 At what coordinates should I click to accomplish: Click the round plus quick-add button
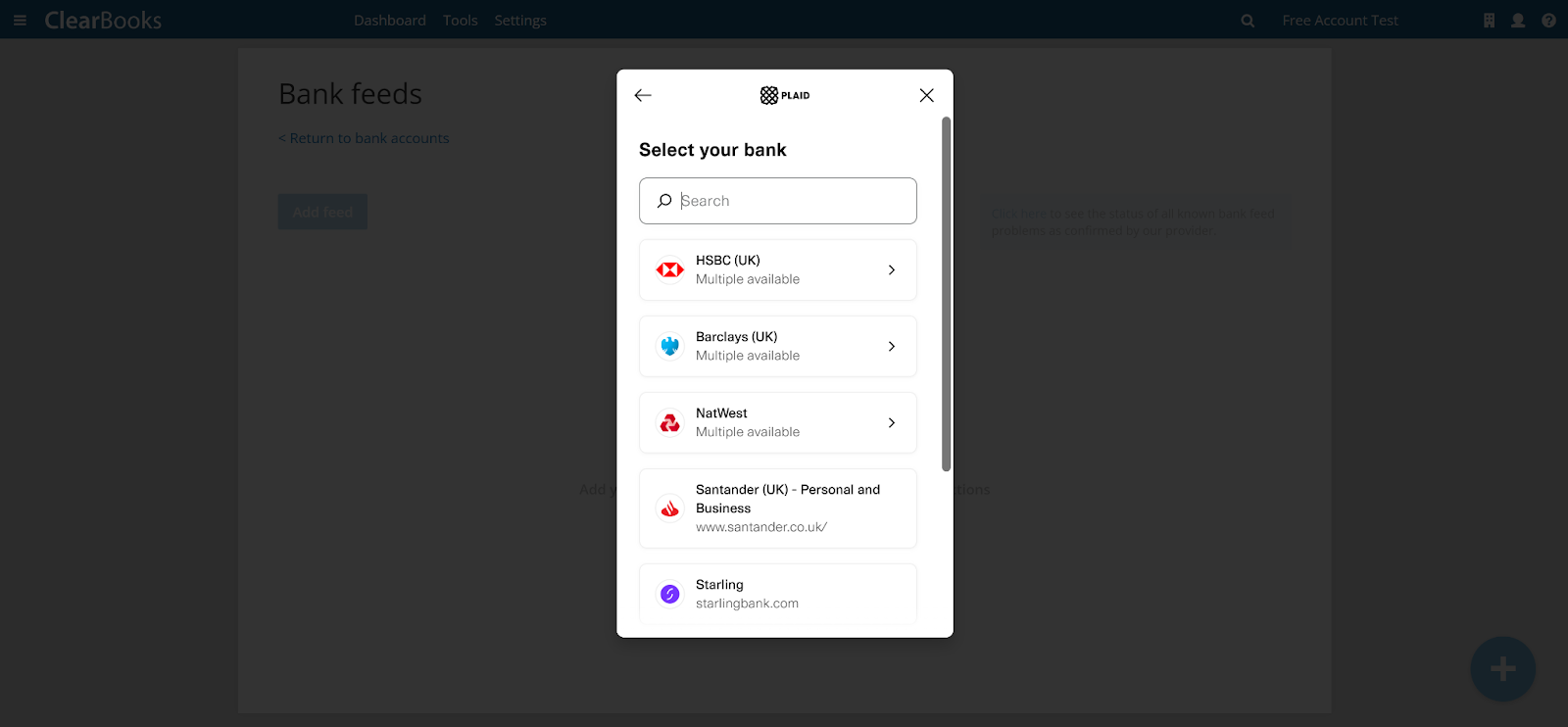(1502, 669)
